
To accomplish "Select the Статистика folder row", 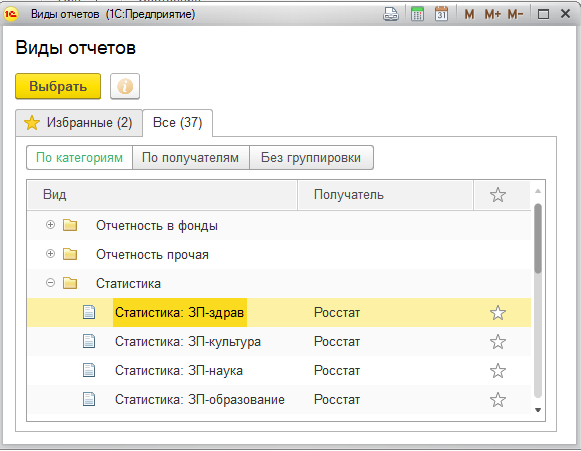I will (x=279, y=283).
